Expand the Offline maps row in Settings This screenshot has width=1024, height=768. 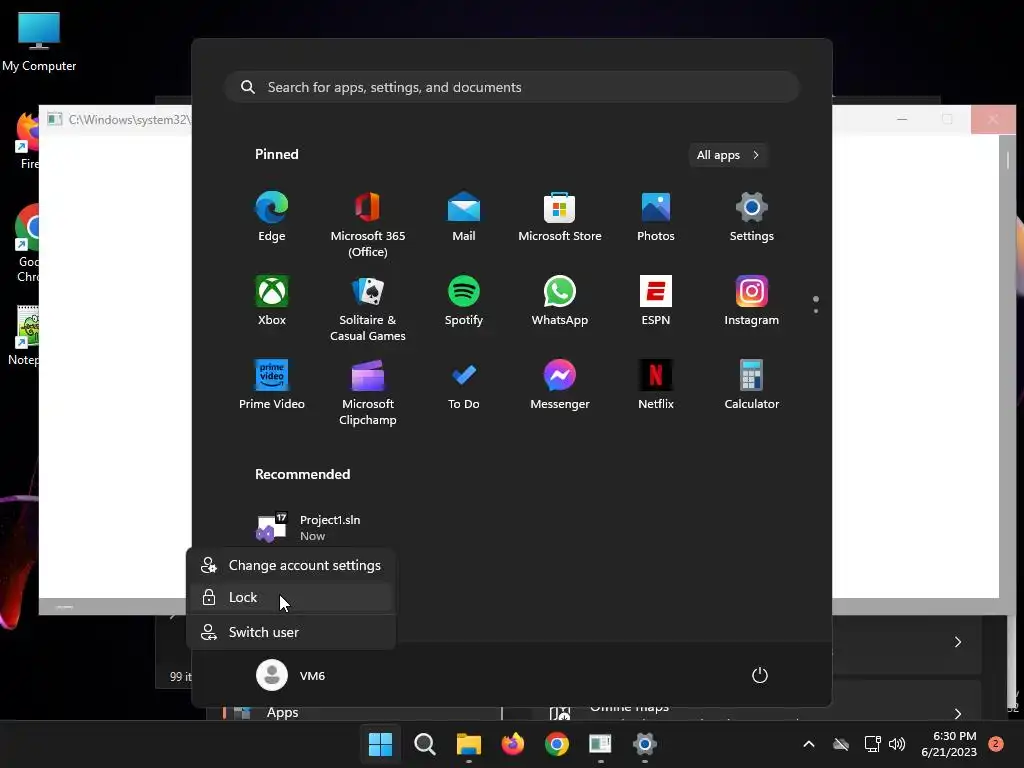(957, 713)
